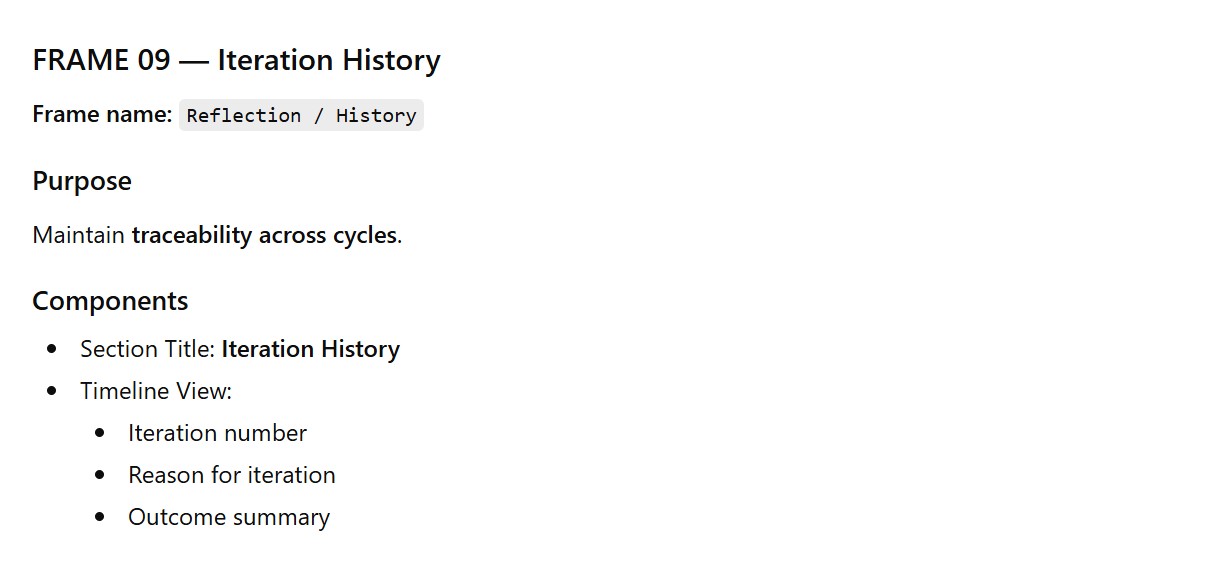
Task: Click the word "History" in the code chip
Action: coord(376,116)
